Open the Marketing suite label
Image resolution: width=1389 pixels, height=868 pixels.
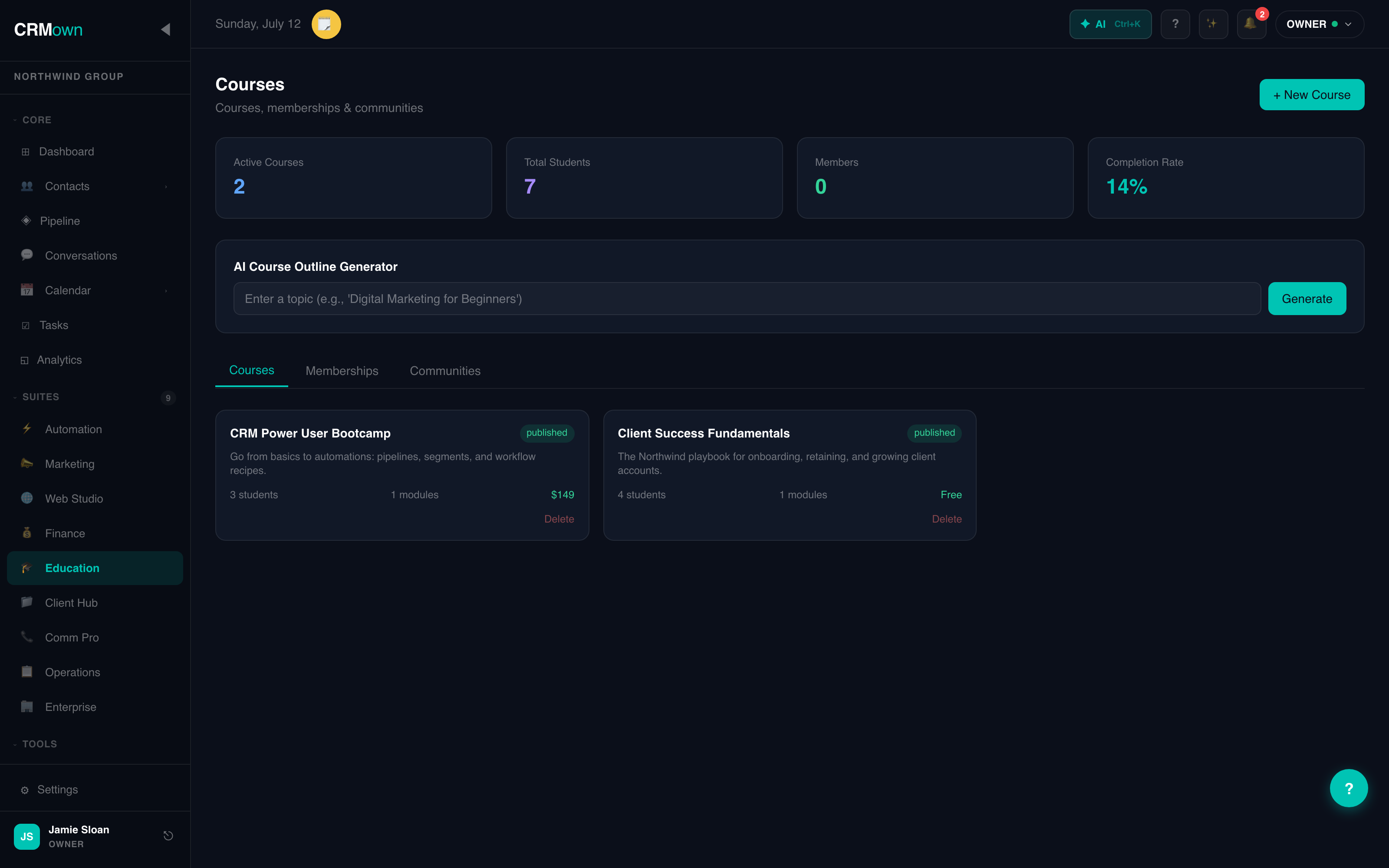point(70,464)
